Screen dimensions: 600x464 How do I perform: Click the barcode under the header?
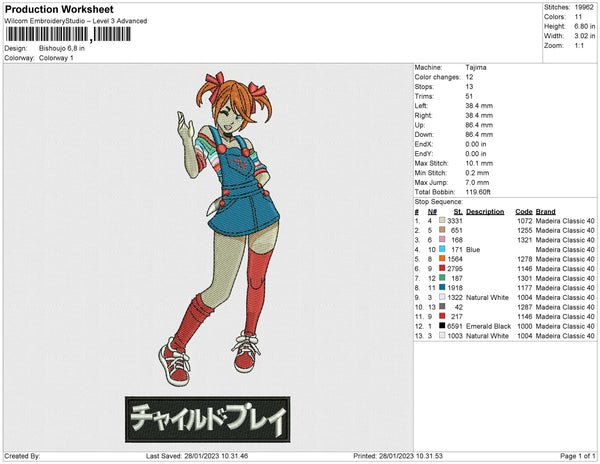pos(68,34)
